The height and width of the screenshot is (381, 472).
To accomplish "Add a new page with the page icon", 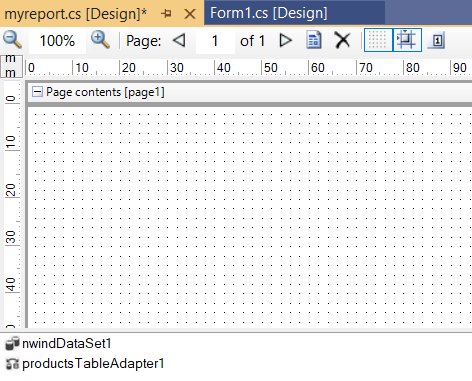I will coord(314,40).
